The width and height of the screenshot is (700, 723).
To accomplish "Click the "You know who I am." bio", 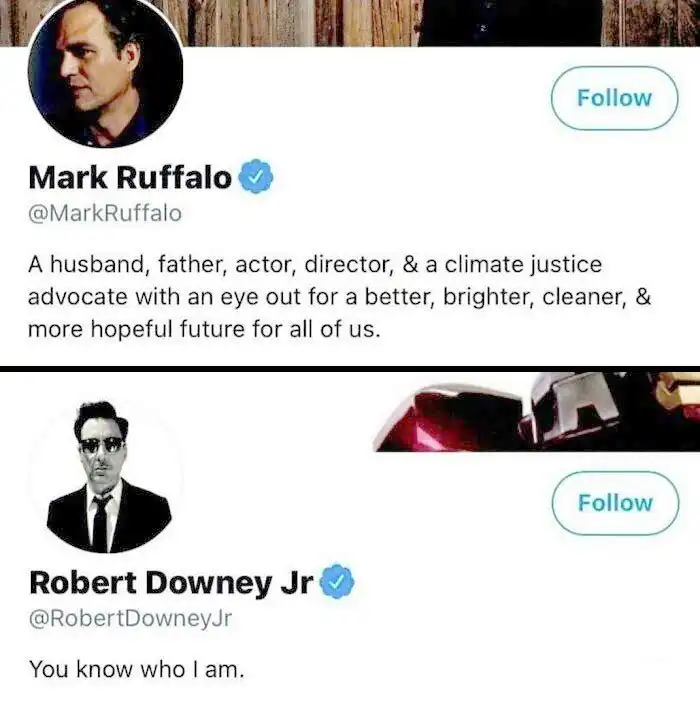I will pos(136,669).
